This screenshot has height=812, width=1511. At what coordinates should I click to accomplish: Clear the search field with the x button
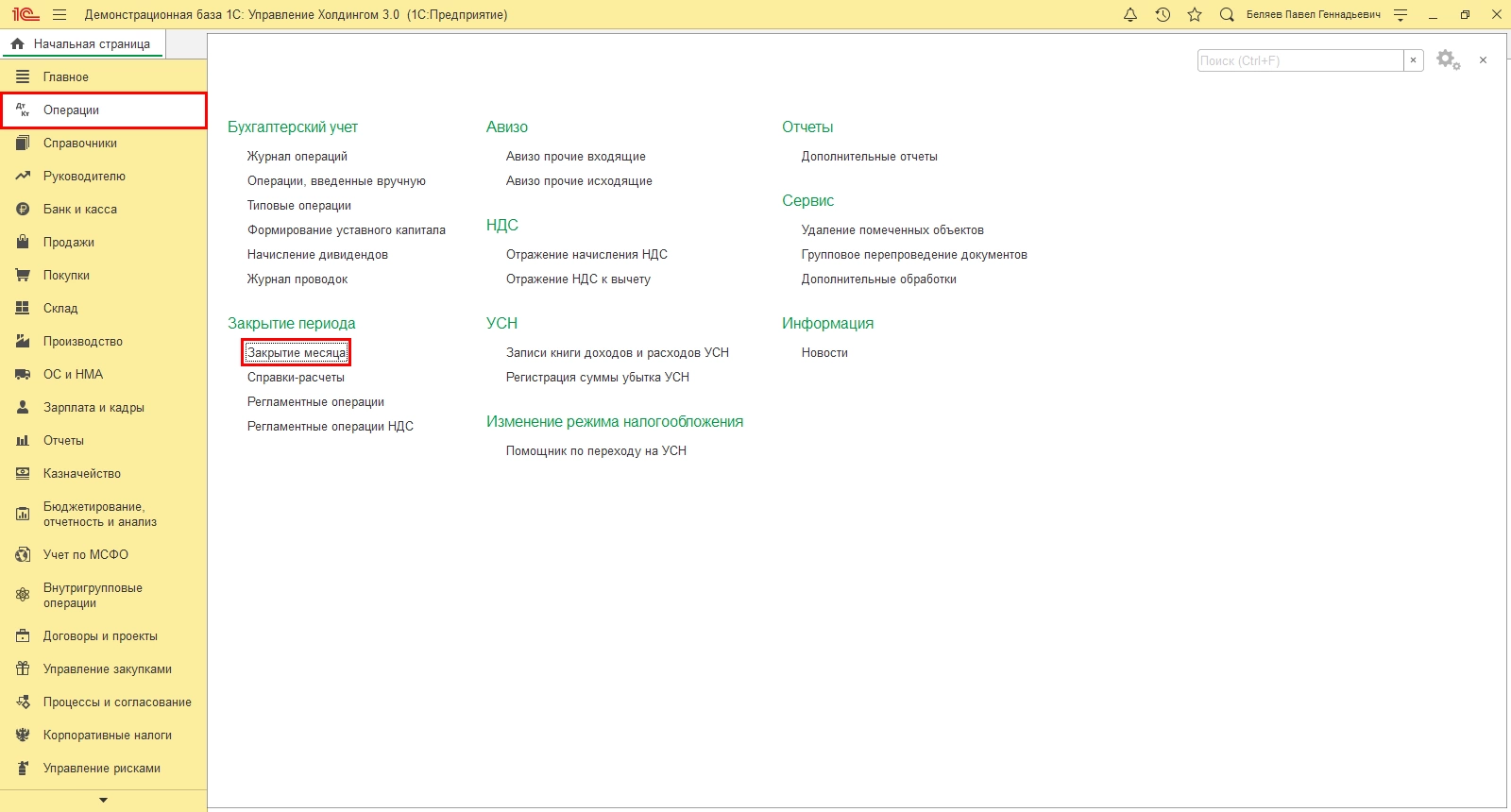click(x=1414, y=60)
